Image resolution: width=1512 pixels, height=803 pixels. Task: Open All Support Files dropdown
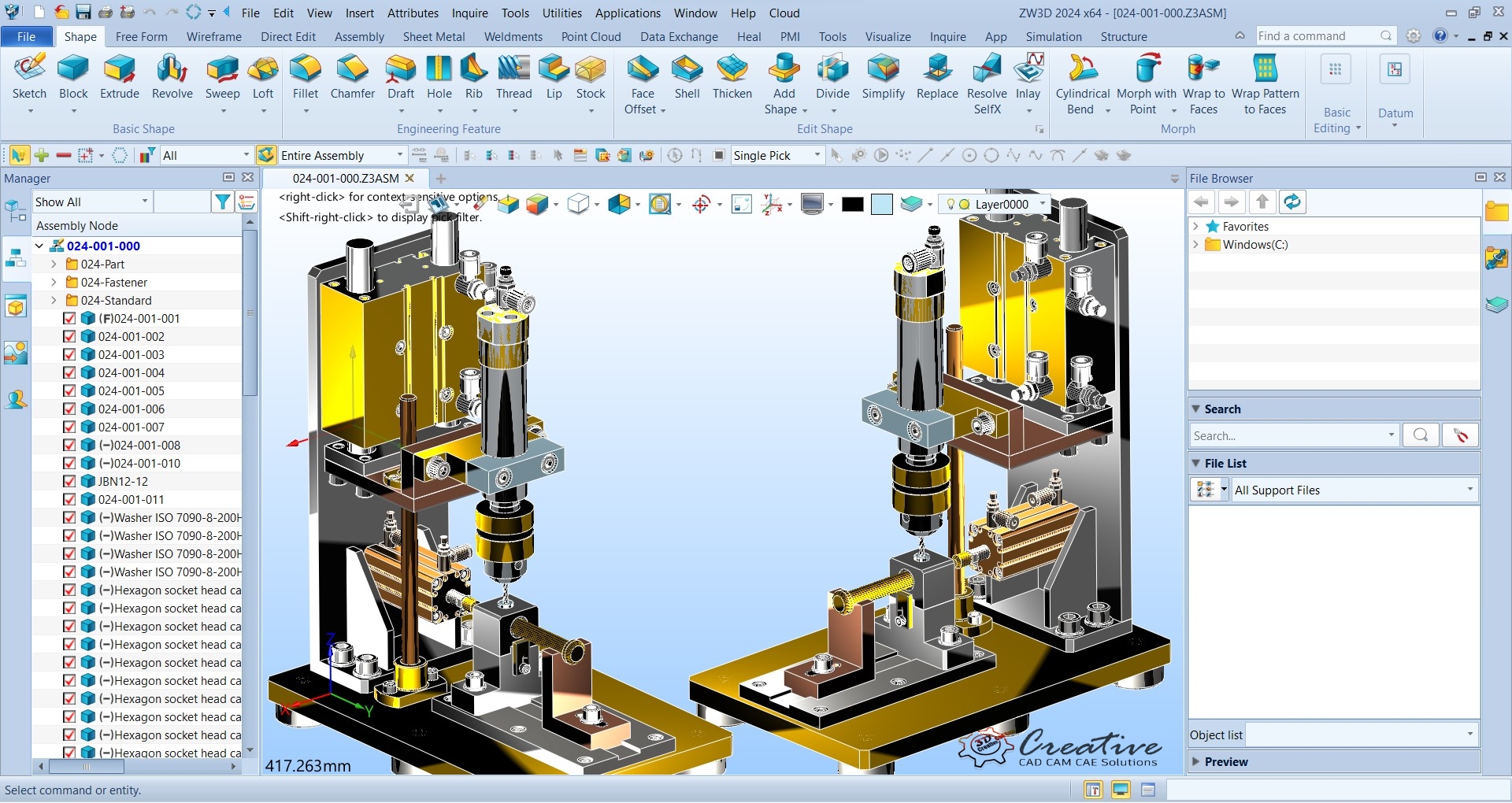coord(1354,490)
